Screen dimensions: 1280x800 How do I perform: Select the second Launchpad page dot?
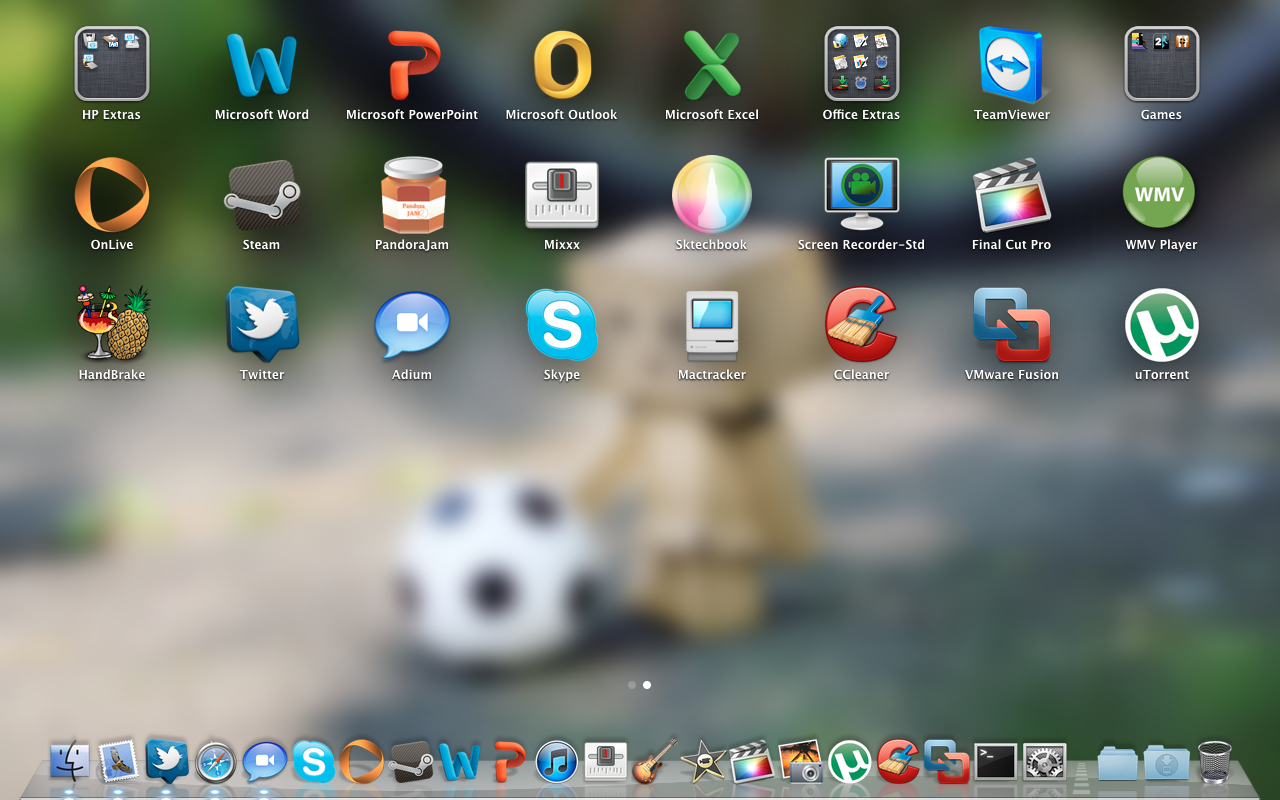647,685
